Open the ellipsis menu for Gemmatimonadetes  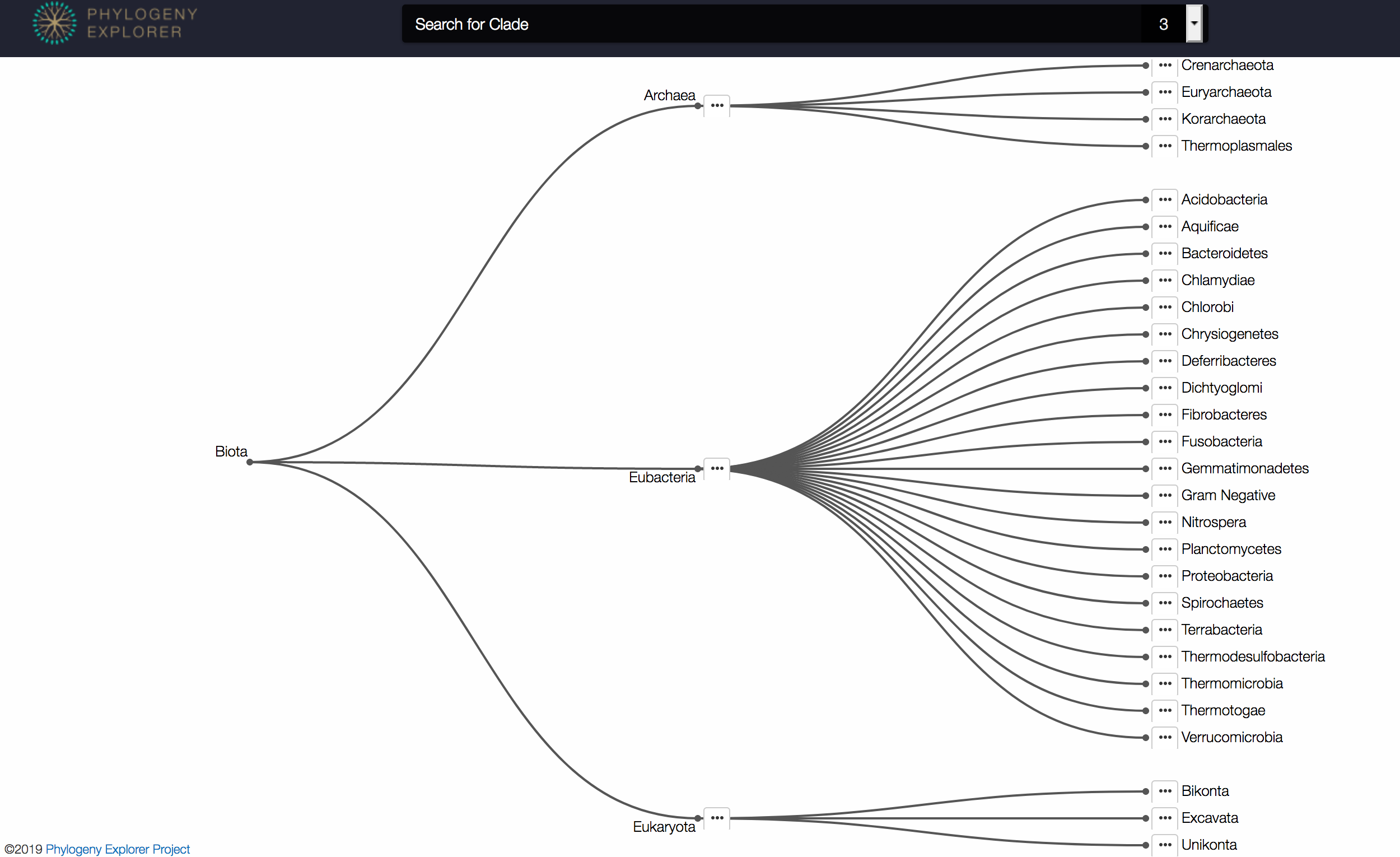[1165, 469]
